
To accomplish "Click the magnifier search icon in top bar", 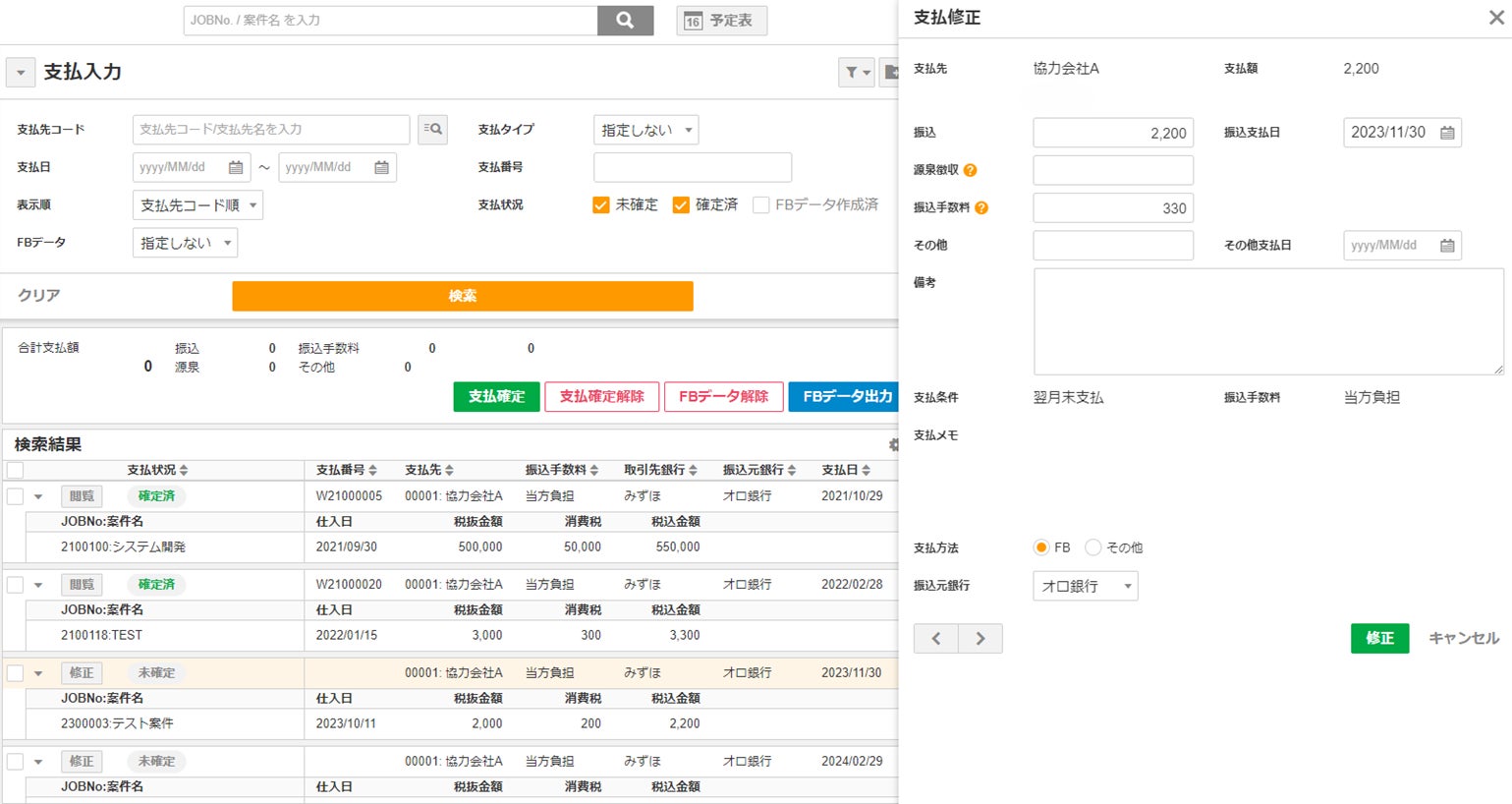I will 625,21.
